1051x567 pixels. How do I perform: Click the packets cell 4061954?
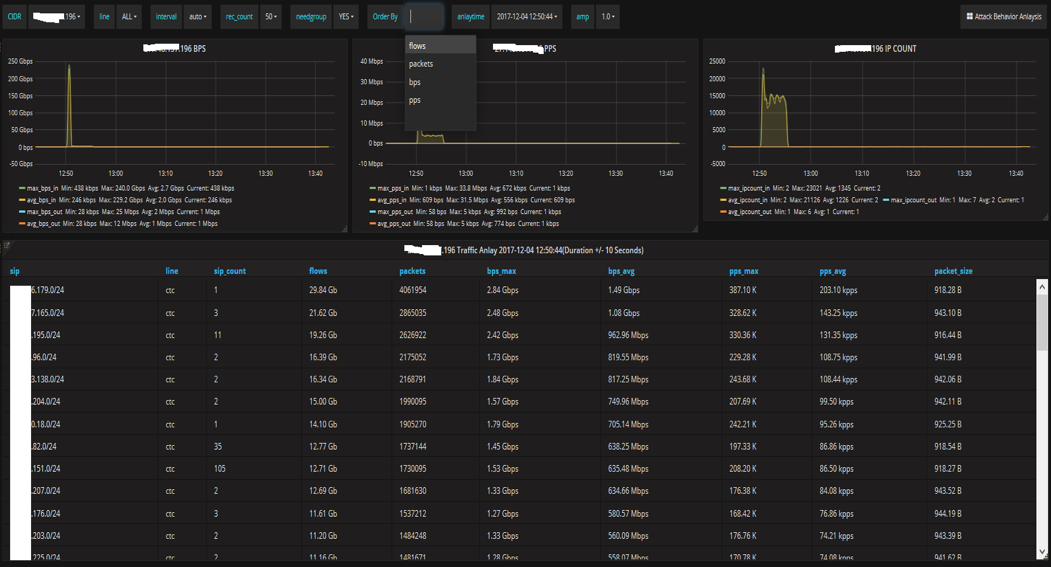[x=413, y=290]
